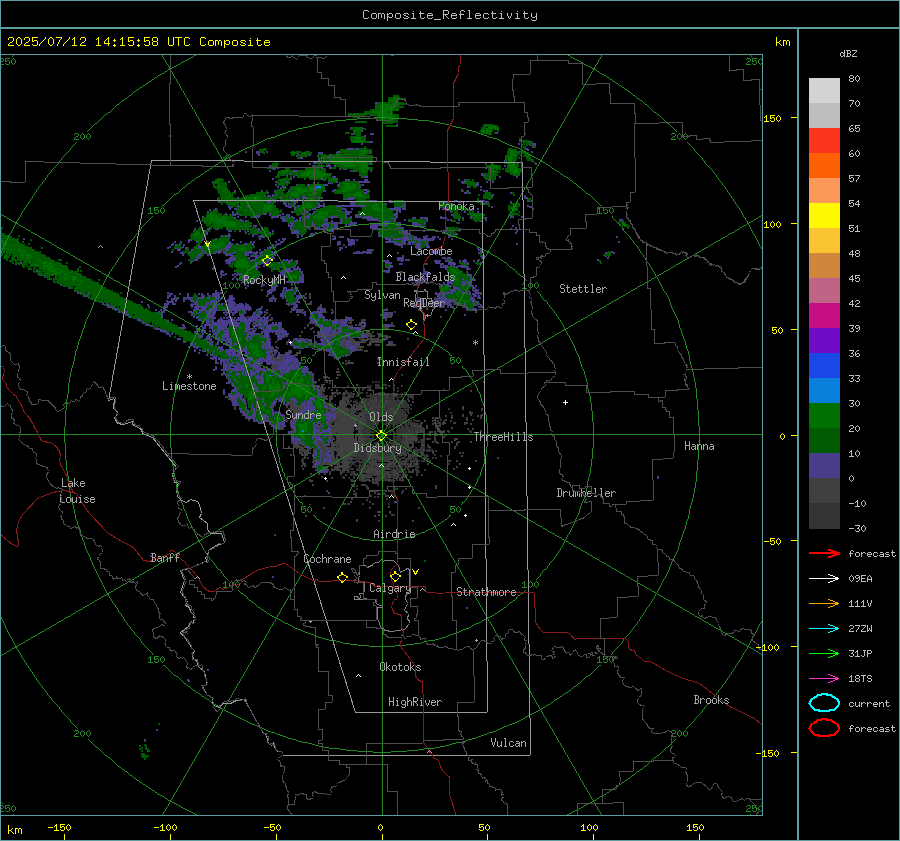Click the RockyMH label

(x=264, y=280)
